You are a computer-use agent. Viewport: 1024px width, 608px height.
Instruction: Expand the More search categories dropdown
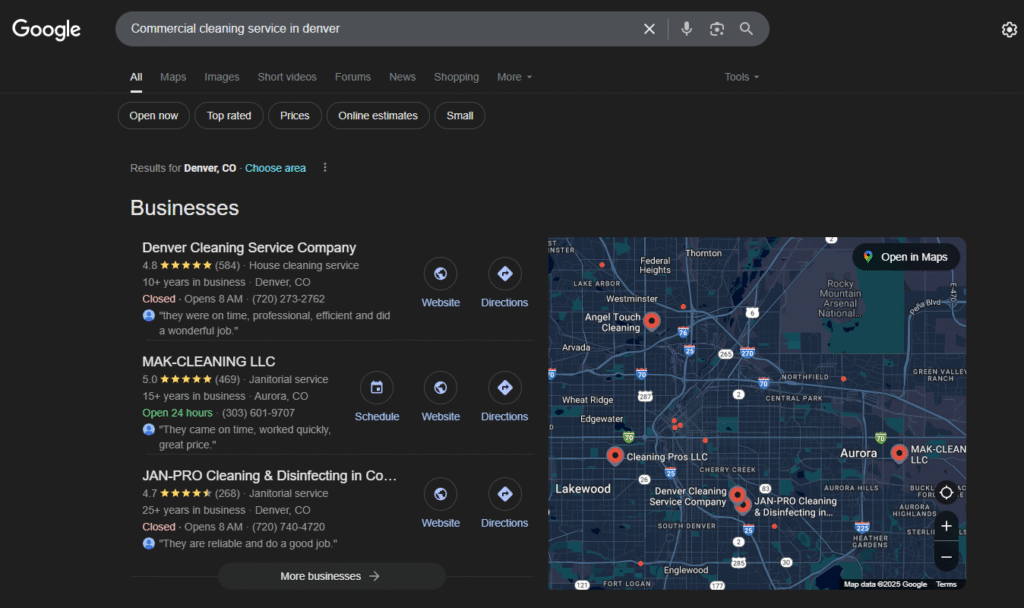[x=514, y=77]
